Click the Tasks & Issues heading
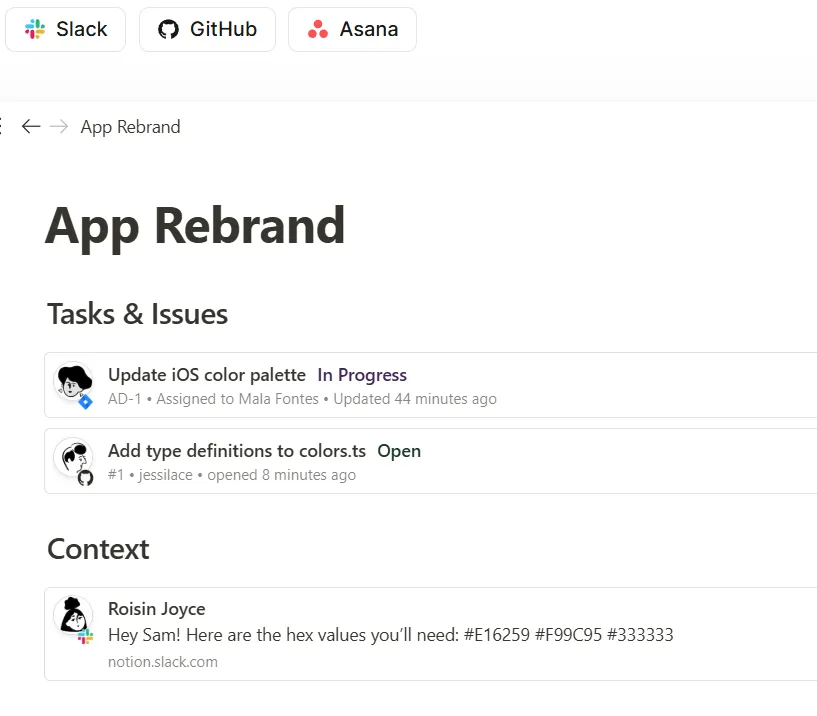817x716 pixels. pyautogui.click(x=137, y=314)
